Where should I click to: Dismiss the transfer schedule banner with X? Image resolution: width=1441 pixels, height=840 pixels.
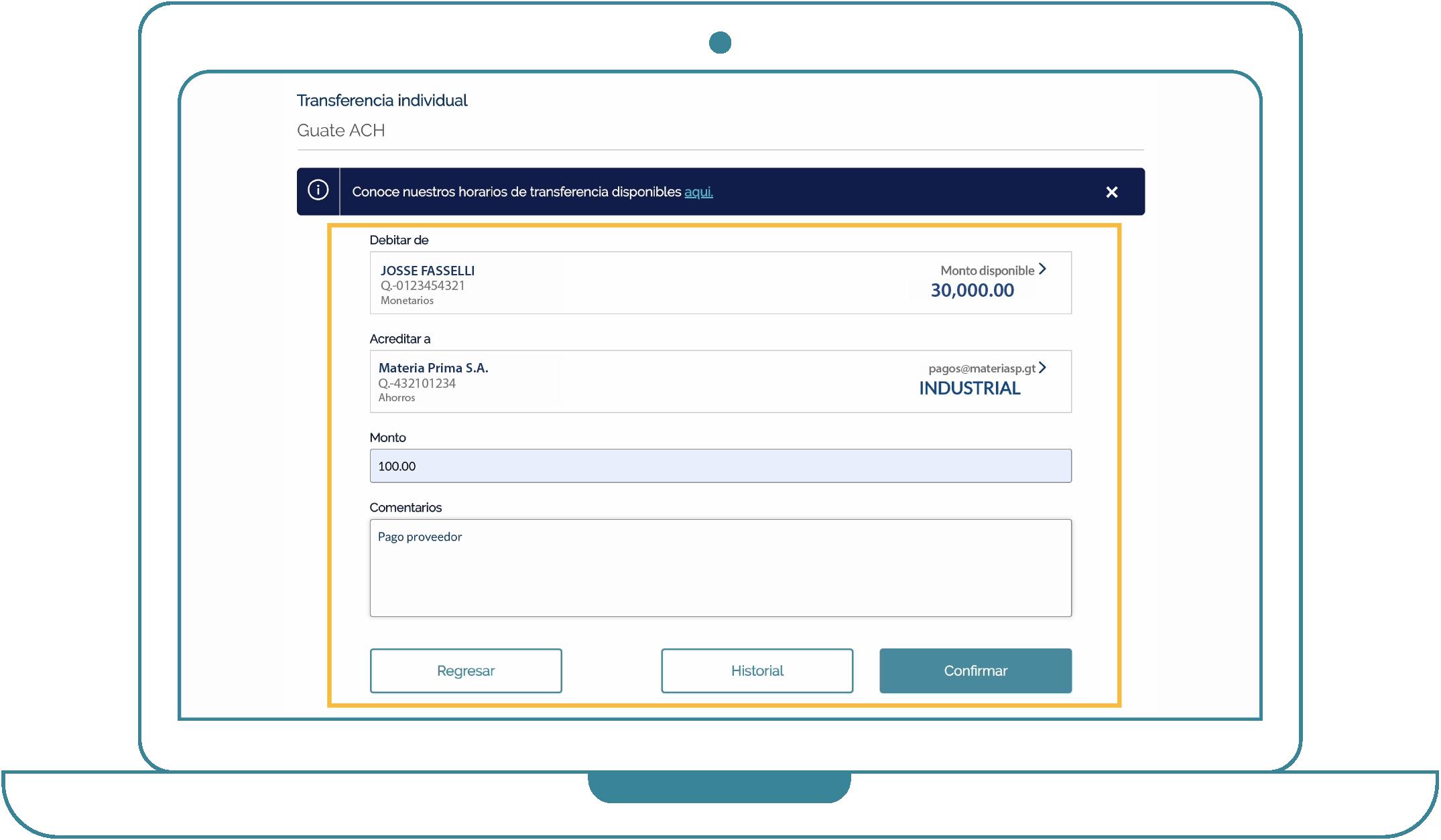tap(1111, 192)
